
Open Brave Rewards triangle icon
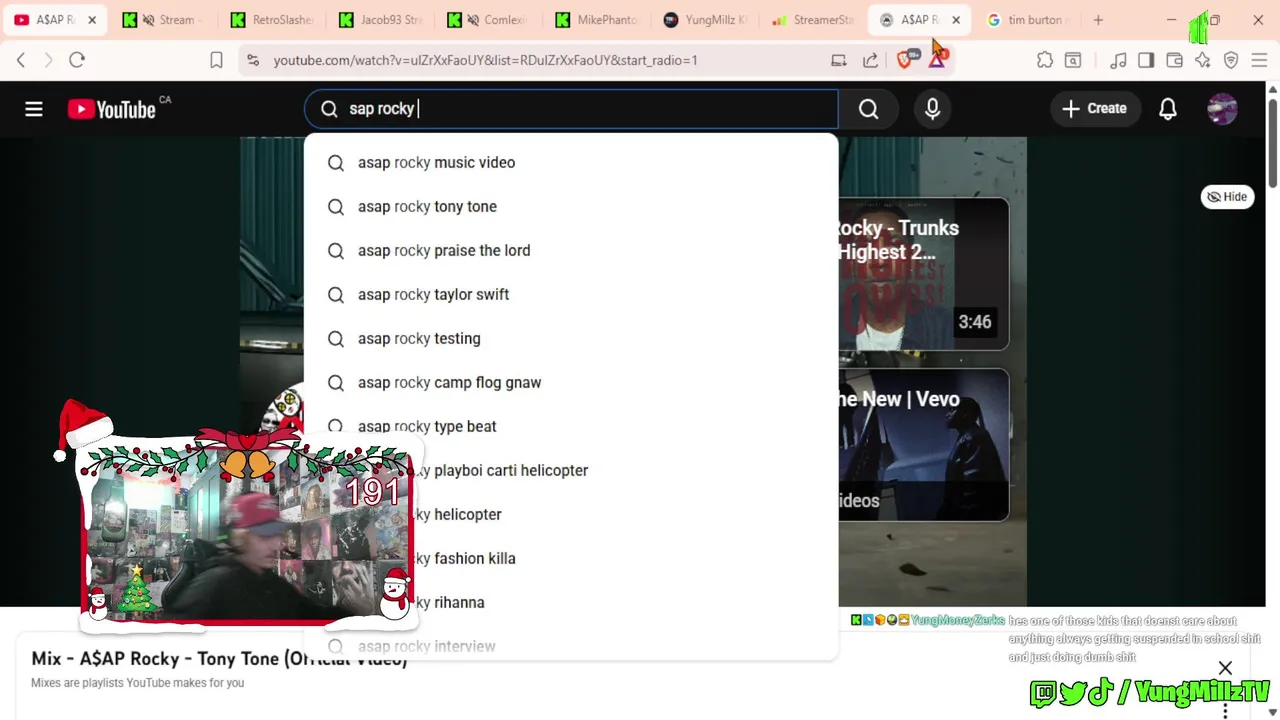pyautogui.click(x=938, y=60)
